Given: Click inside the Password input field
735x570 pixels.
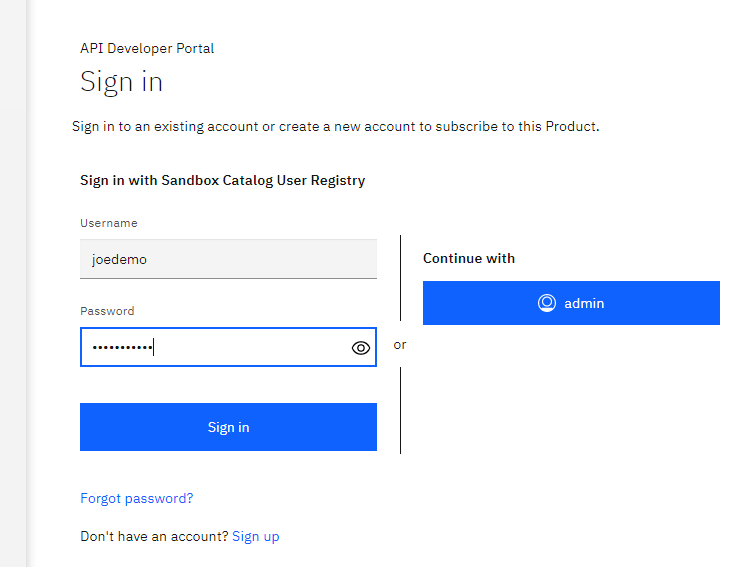Looking at the screenshot, I should tap(250, 347).
